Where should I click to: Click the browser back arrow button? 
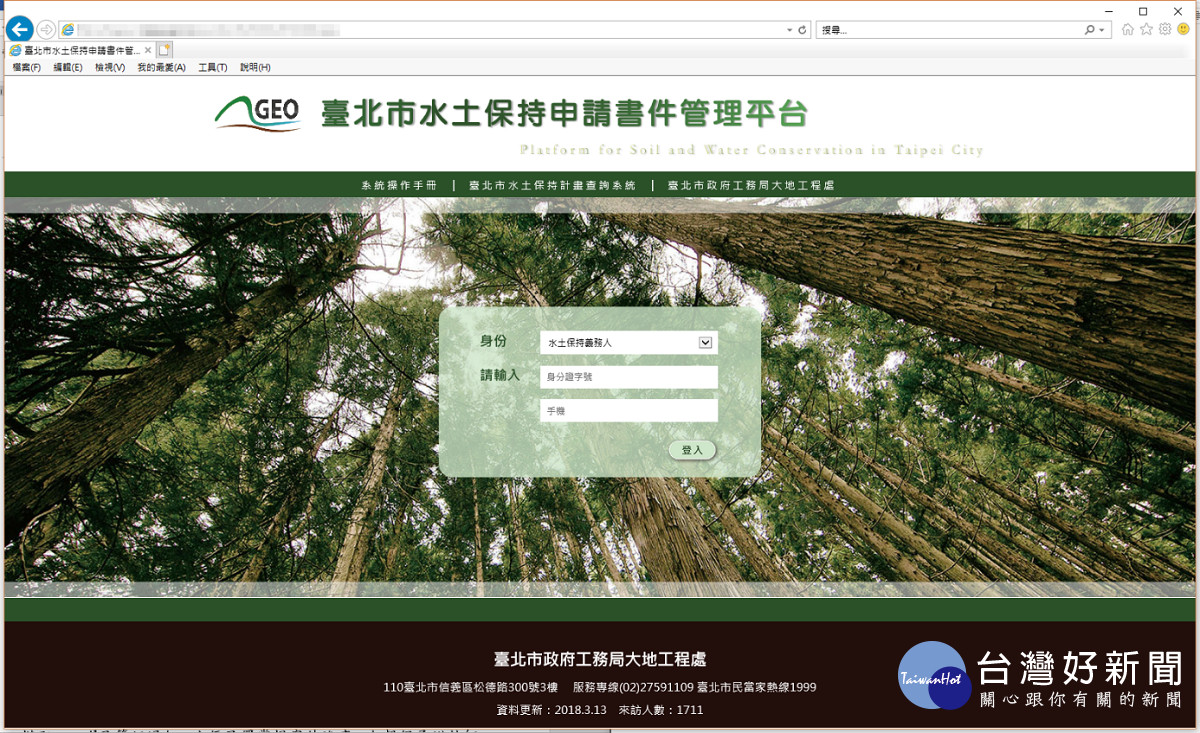click(19, 30)
